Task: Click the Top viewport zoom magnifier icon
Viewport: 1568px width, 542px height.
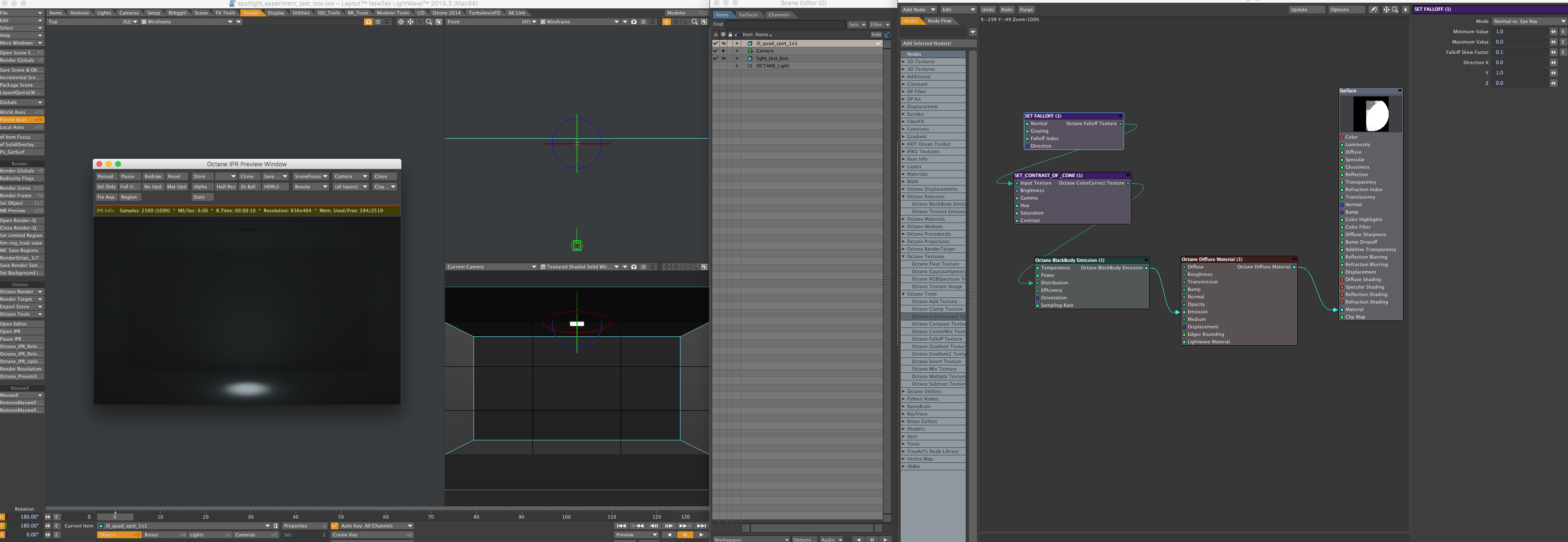Action: [x=429, y=22]
